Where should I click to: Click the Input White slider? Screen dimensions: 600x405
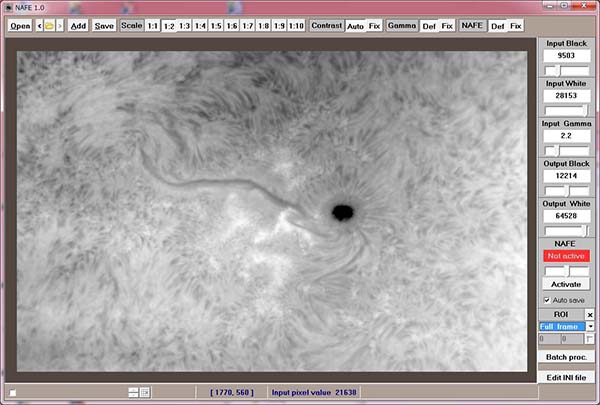[566, 111]
